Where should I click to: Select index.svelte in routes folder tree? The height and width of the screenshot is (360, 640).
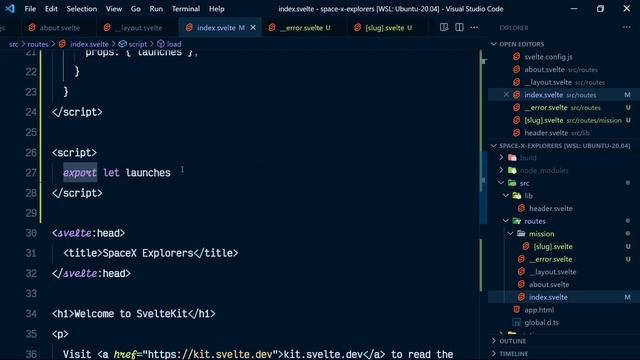point(548,297)
